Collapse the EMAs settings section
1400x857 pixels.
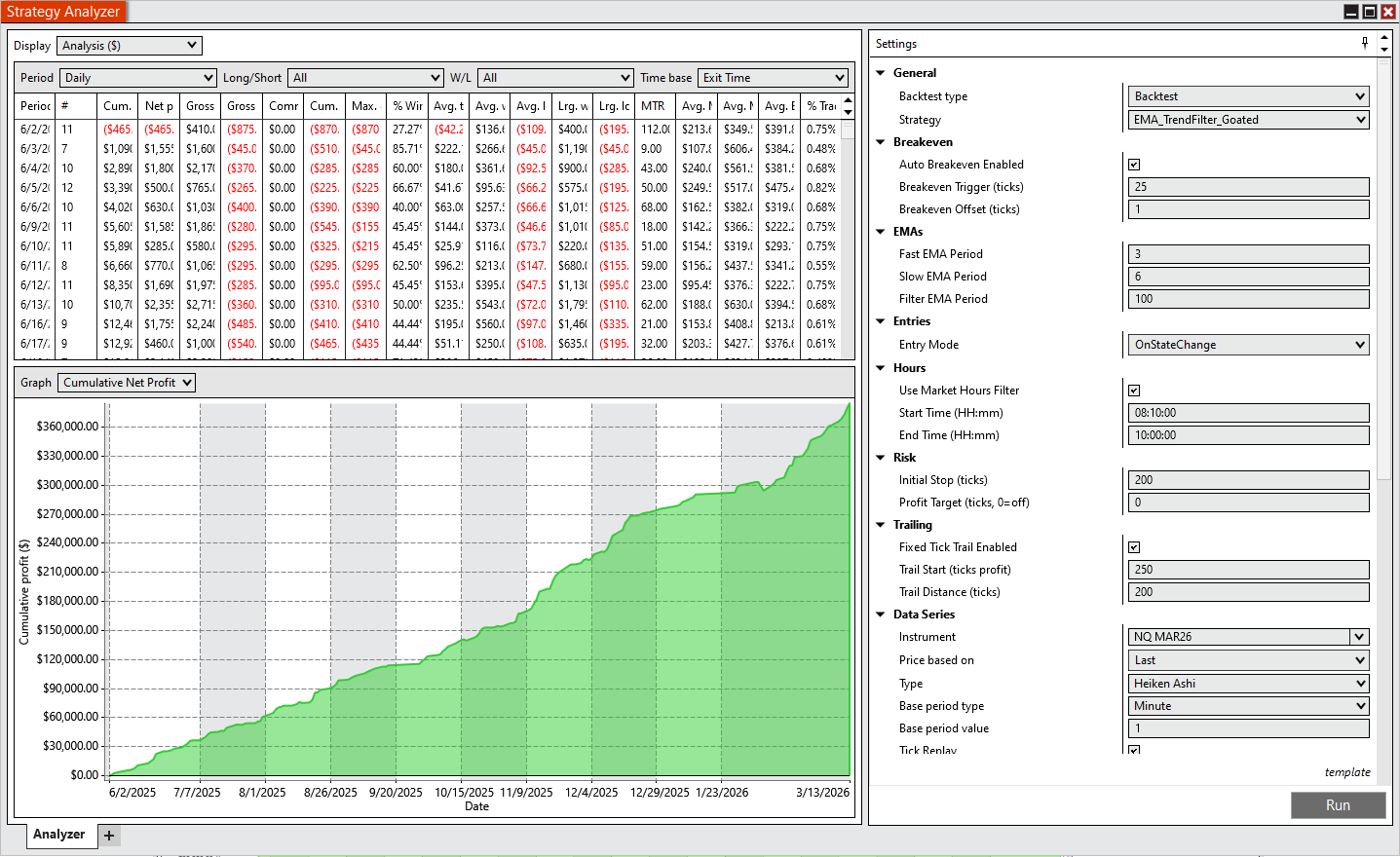881,232
